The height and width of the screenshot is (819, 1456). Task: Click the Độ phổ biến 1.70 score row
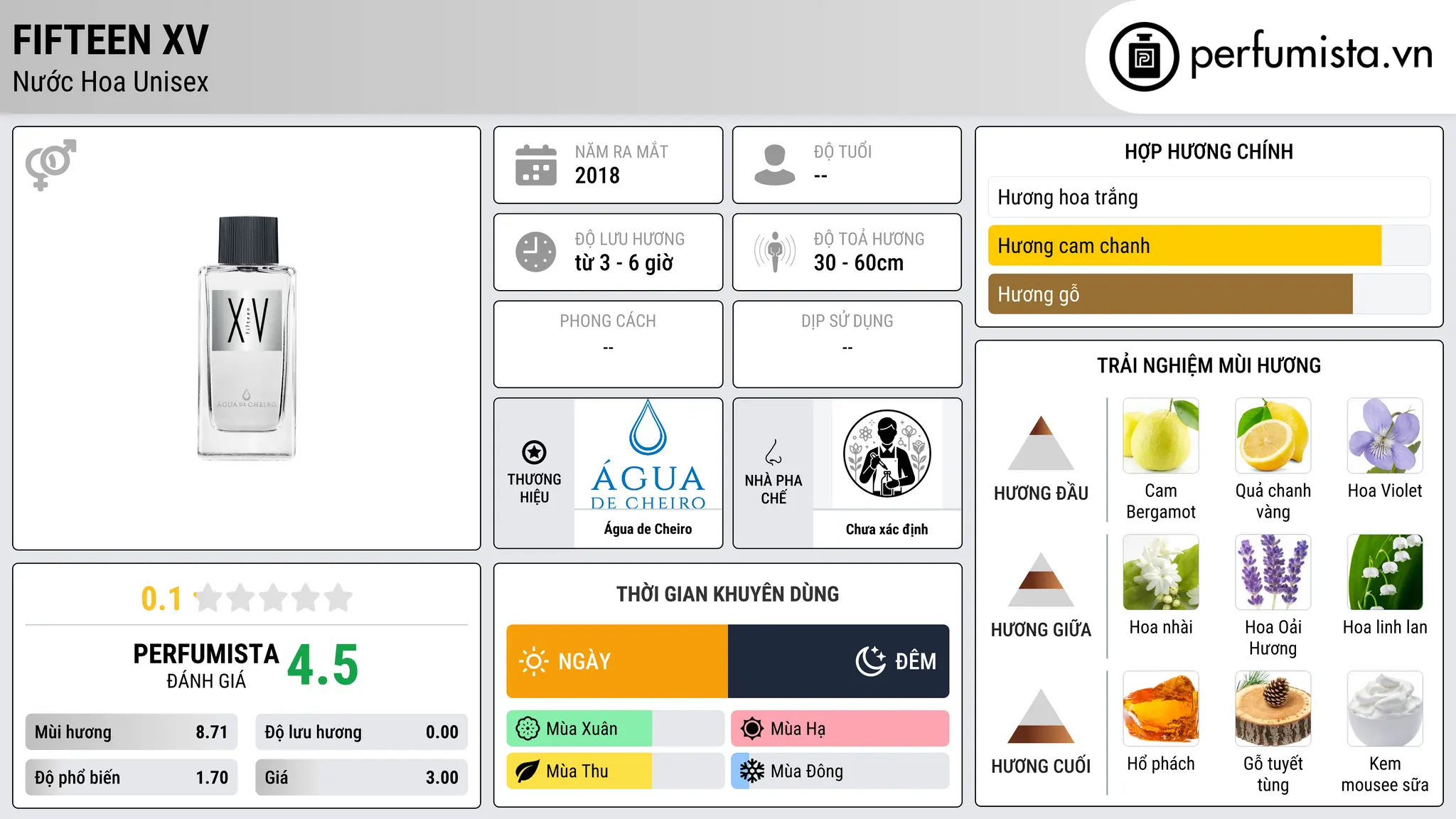[x=132, y=778]
